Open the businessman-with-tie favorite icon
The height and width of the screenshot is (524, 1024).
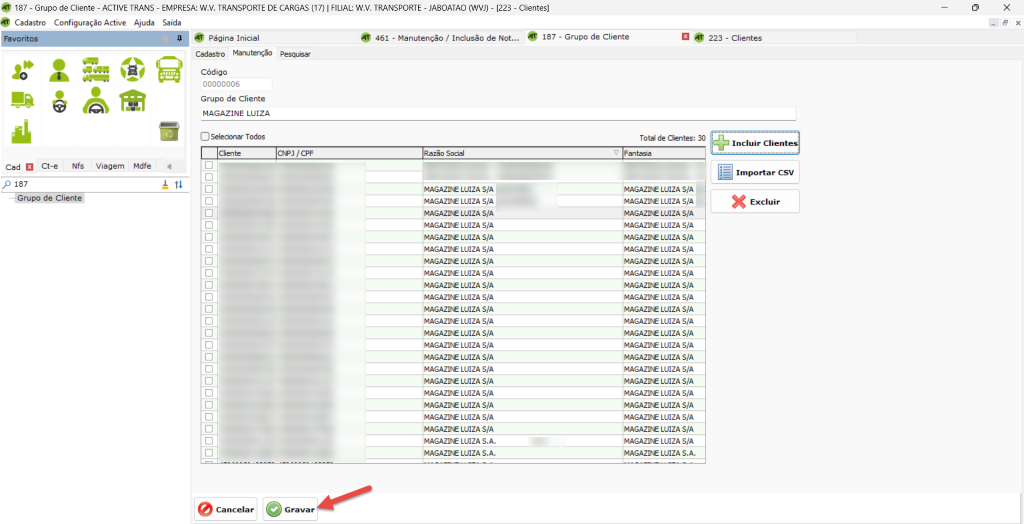click(x=59, y=70)
